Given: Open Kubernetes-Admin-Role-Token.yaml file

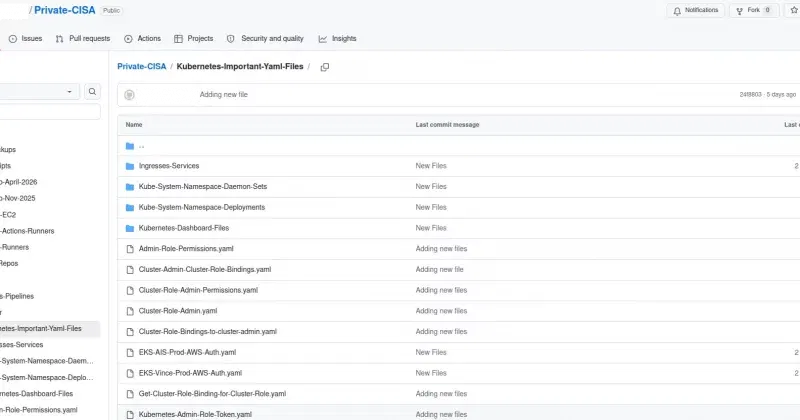Looking at the screenshot, I should tap(195, 414).
